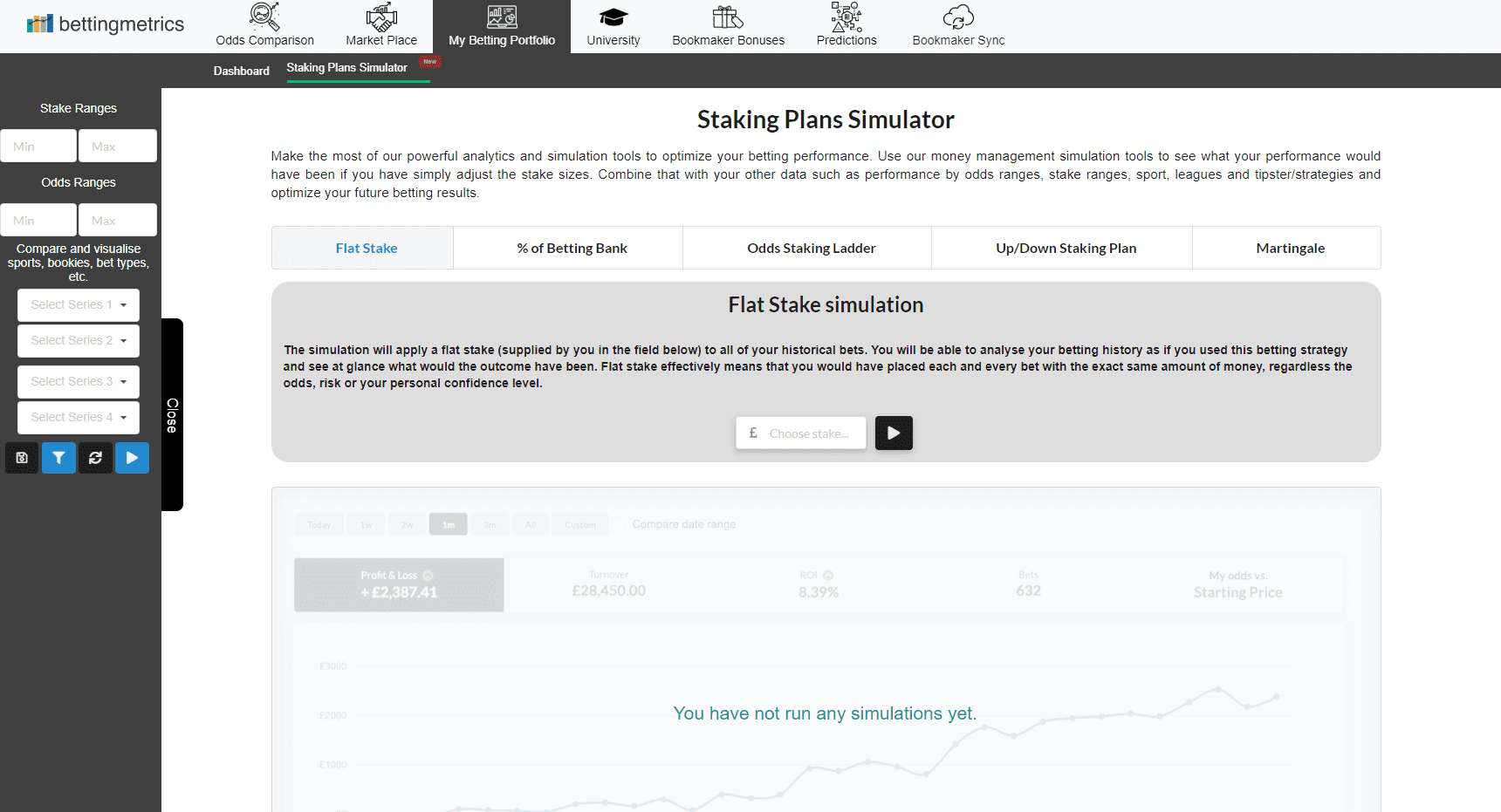Viewport: 1501px width, 812px height.
Task: Click the Stake Ranges Min field
Action: pos(38,146)
